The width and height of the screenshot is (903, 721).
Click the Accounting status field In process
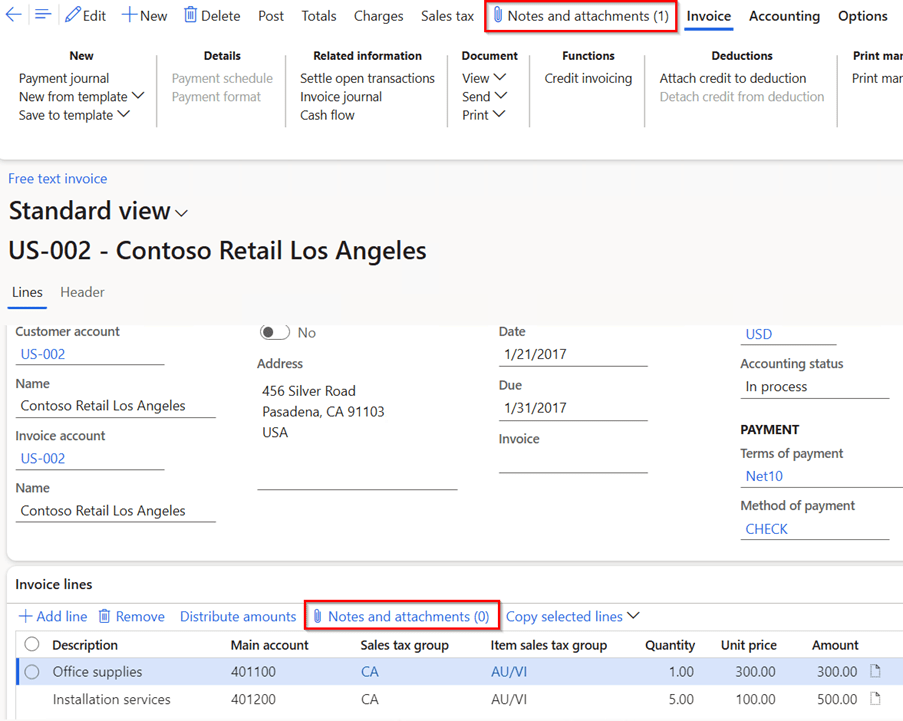point(814,386)
